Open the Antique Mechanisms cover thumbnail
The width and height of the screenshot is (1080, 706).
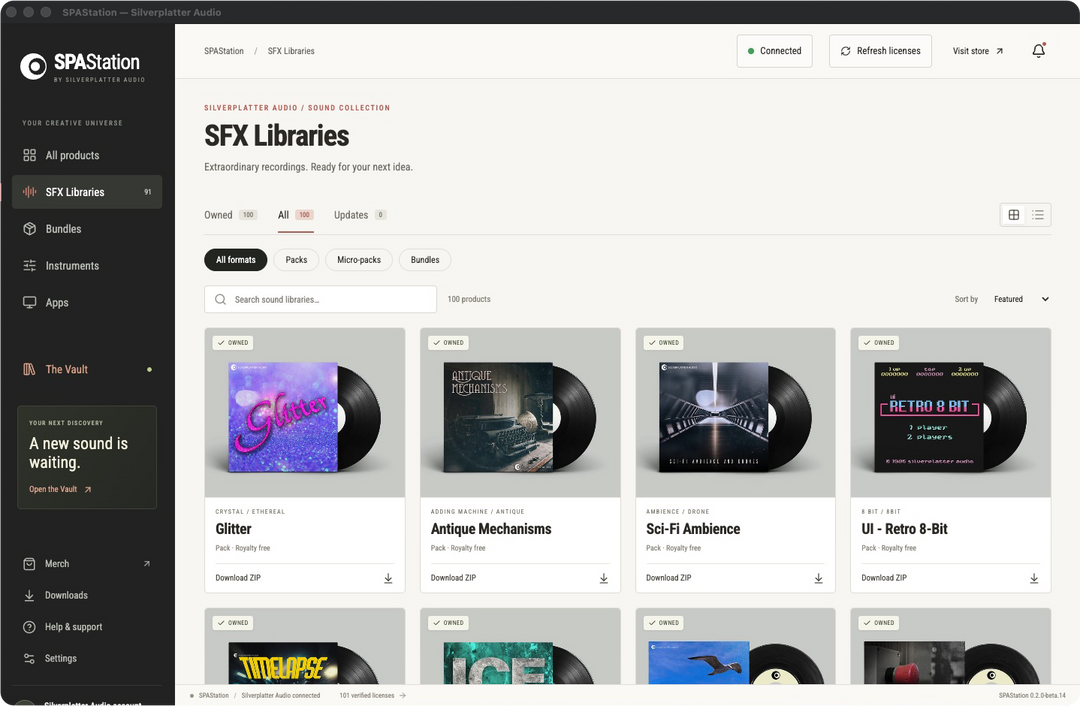point(520,413)
